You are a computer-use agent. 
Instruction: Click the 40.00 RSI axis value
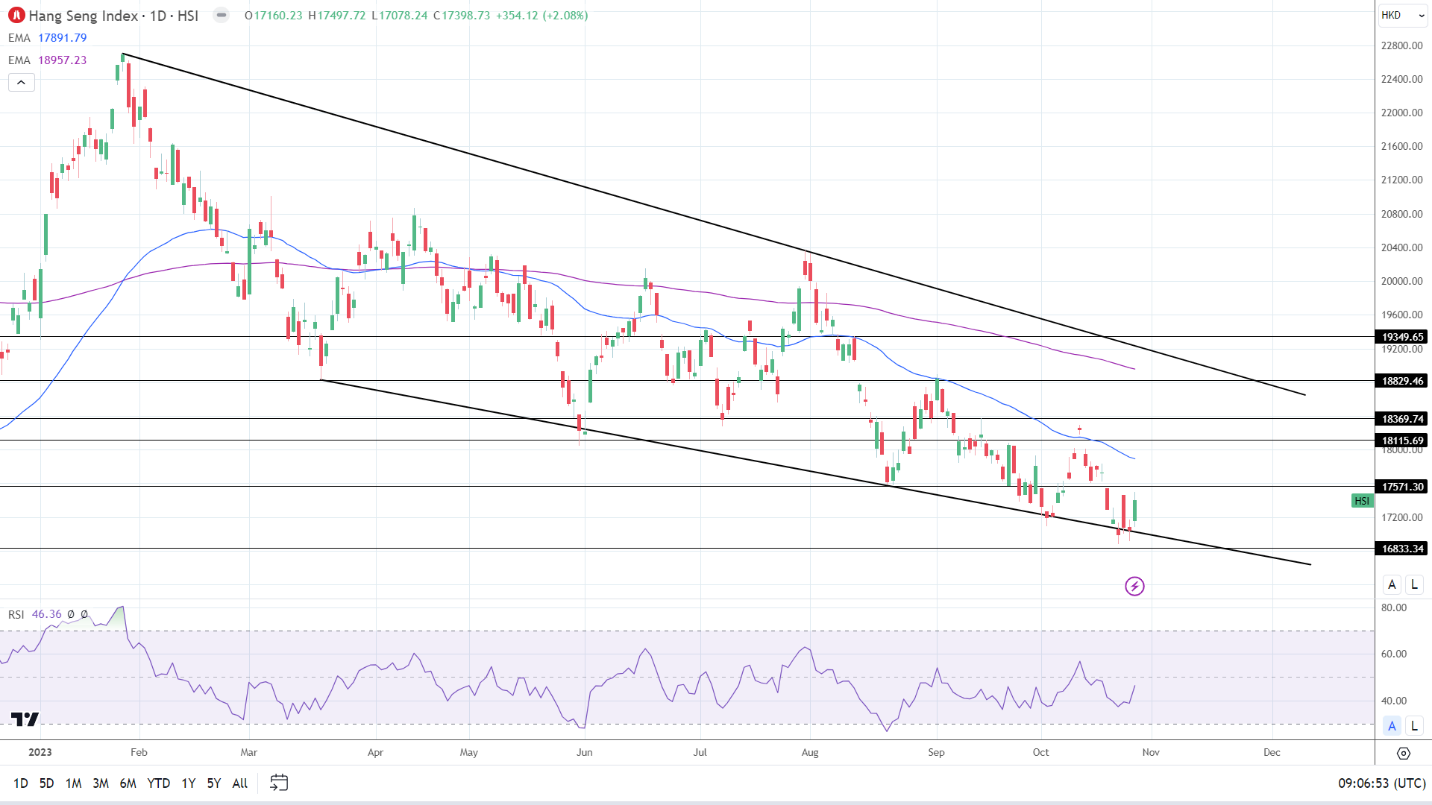(1394, 700)
